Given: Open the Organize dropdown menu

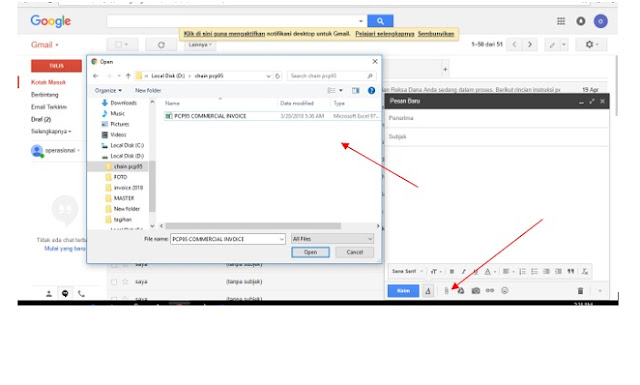Looking at the screenshot, I should [108, 91].
